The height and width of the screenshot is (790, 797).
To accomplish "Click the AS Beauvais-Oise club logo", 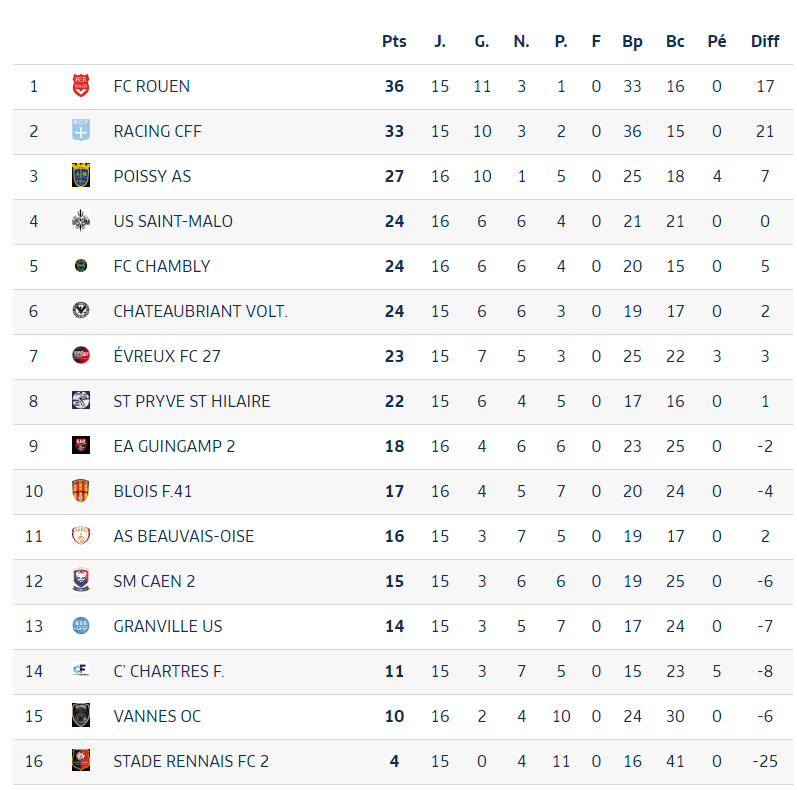I will coord(81,536).
